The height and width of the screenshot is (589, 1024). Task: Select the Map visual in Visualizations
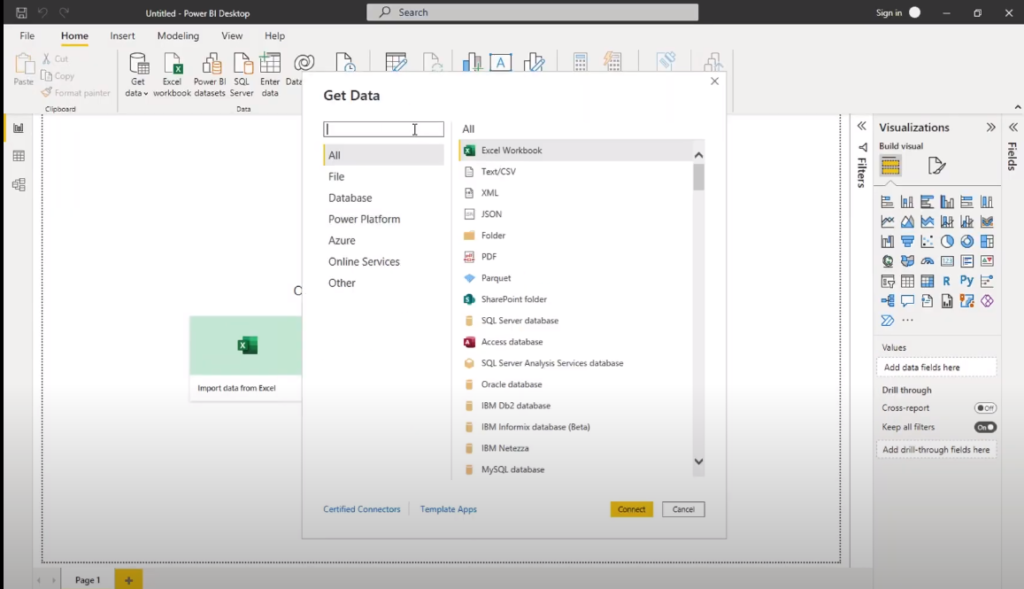pos(887,261)
